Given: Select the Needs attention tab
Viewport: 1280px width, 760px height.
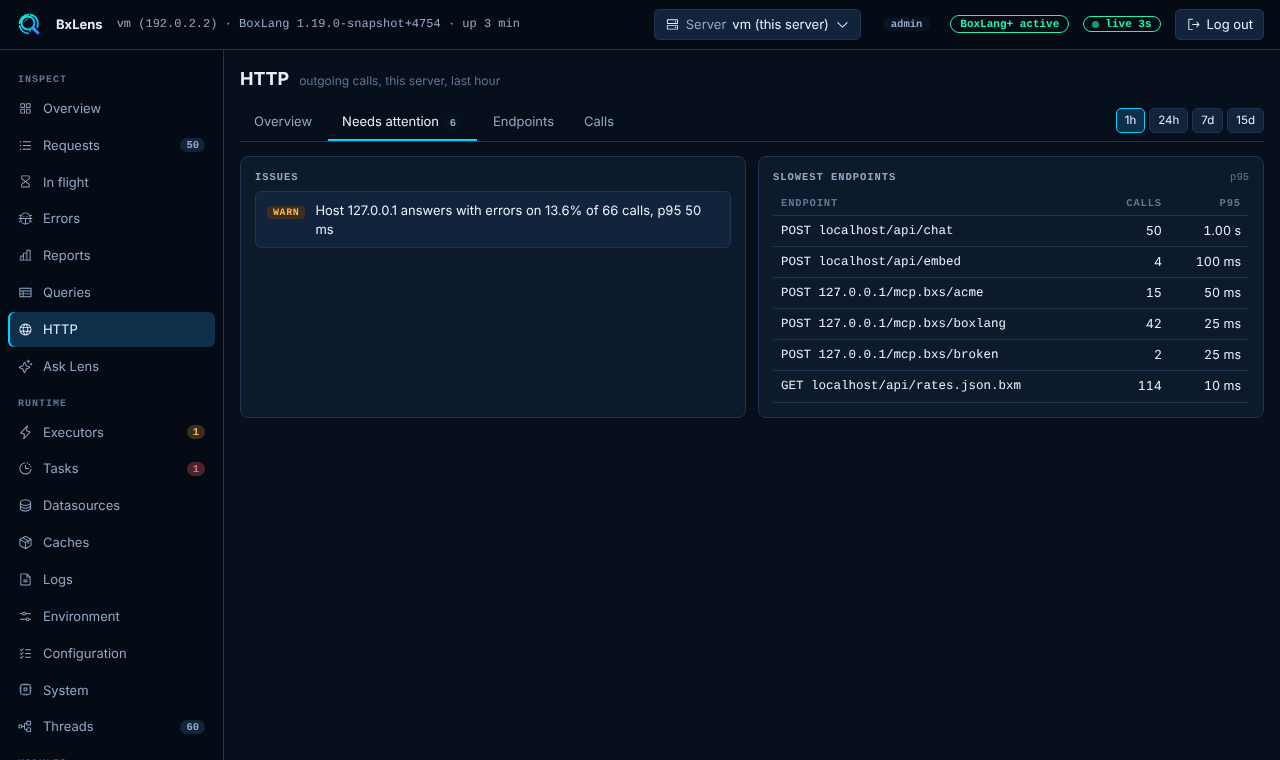Looking at the screenshot, I should (402, 121).
